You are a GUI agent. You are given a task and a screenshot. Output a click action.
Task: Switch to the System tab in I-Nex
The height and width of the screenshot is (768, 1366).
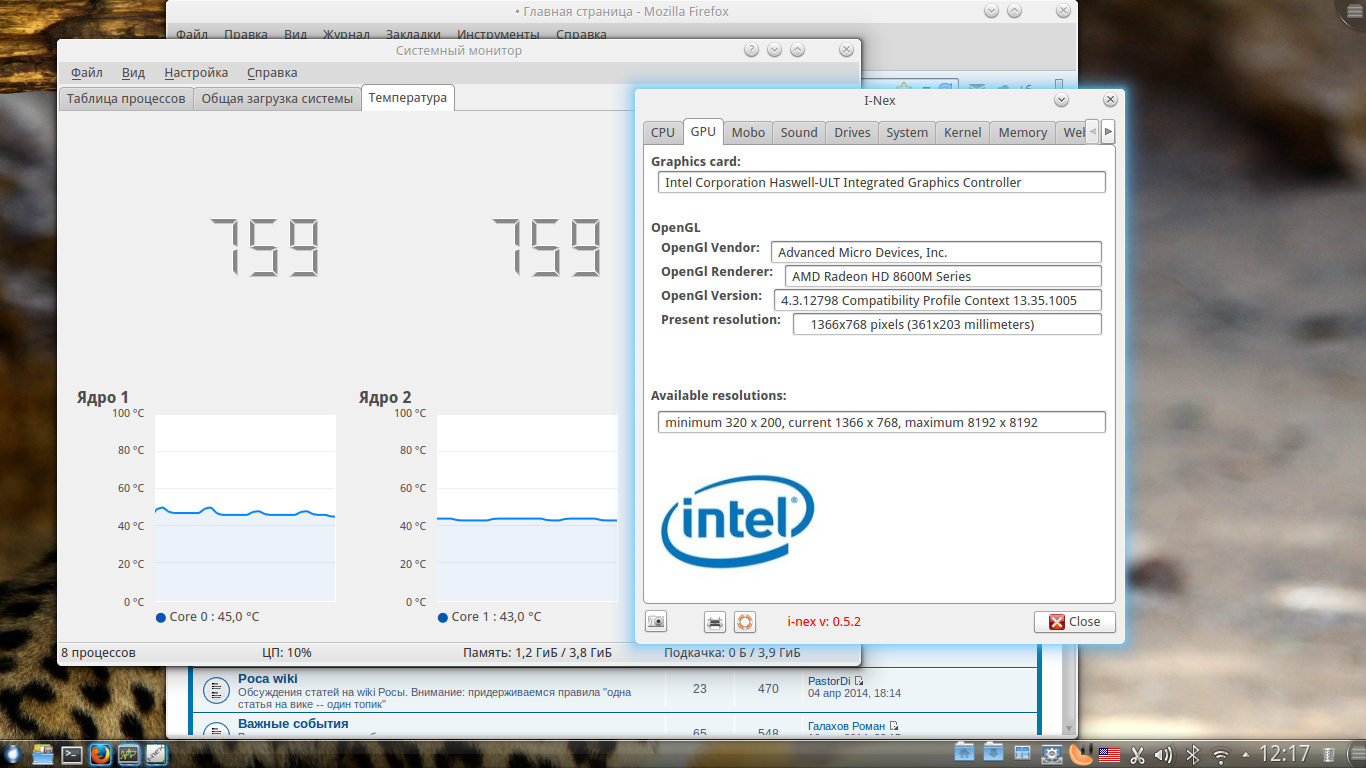click(907, 132)
